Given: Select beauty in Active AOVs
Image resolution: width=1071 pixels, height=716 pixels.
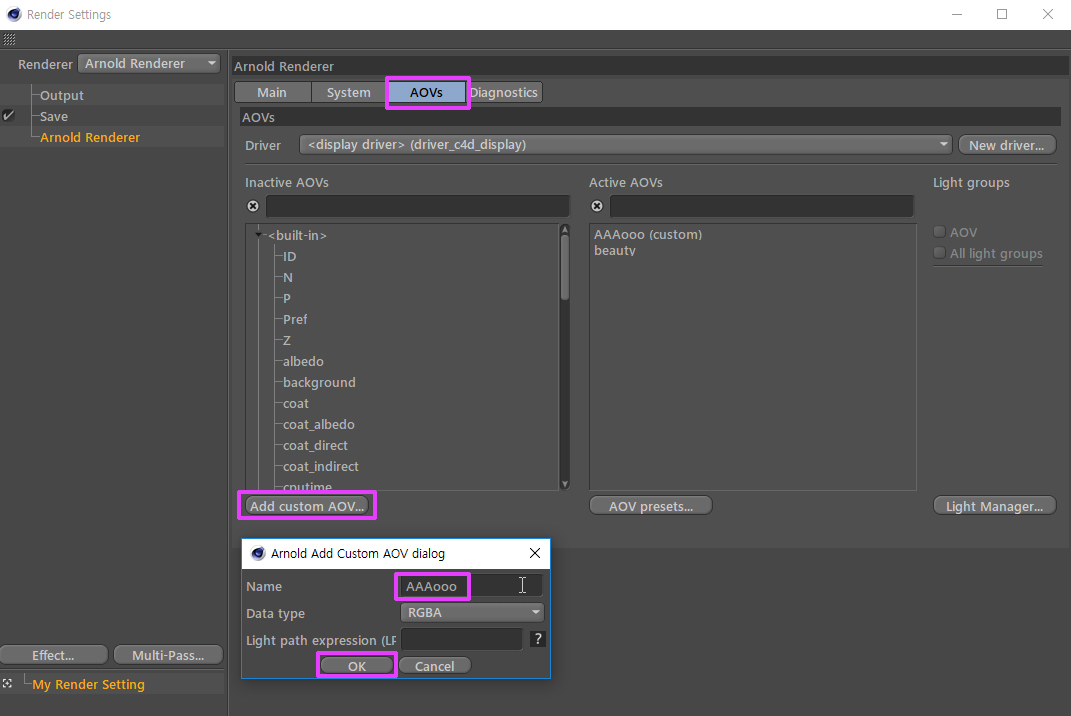Looking at the screenshot, I should [615, 250].
